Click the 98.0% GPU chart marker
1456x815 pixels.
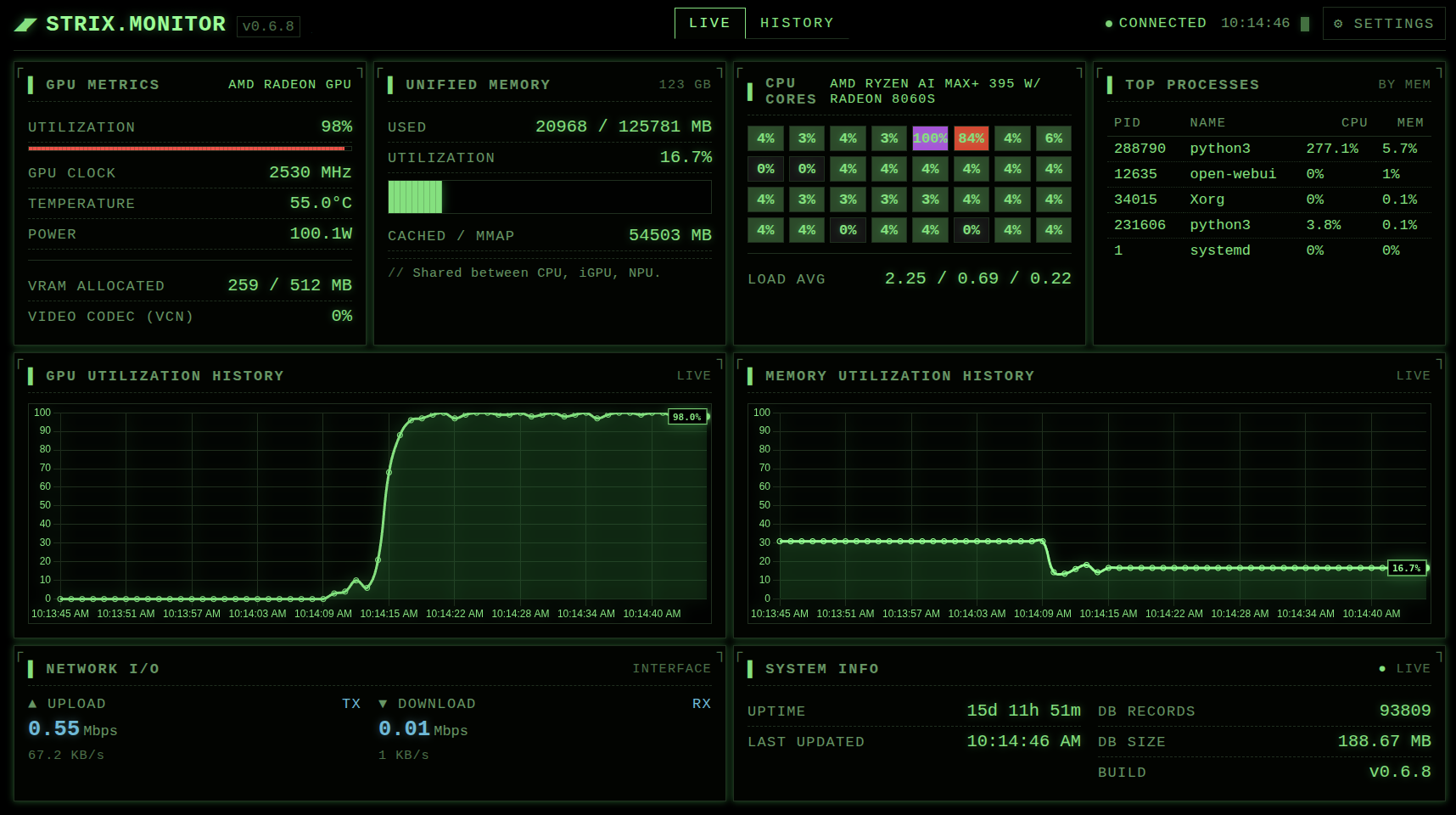coord(687,417)
